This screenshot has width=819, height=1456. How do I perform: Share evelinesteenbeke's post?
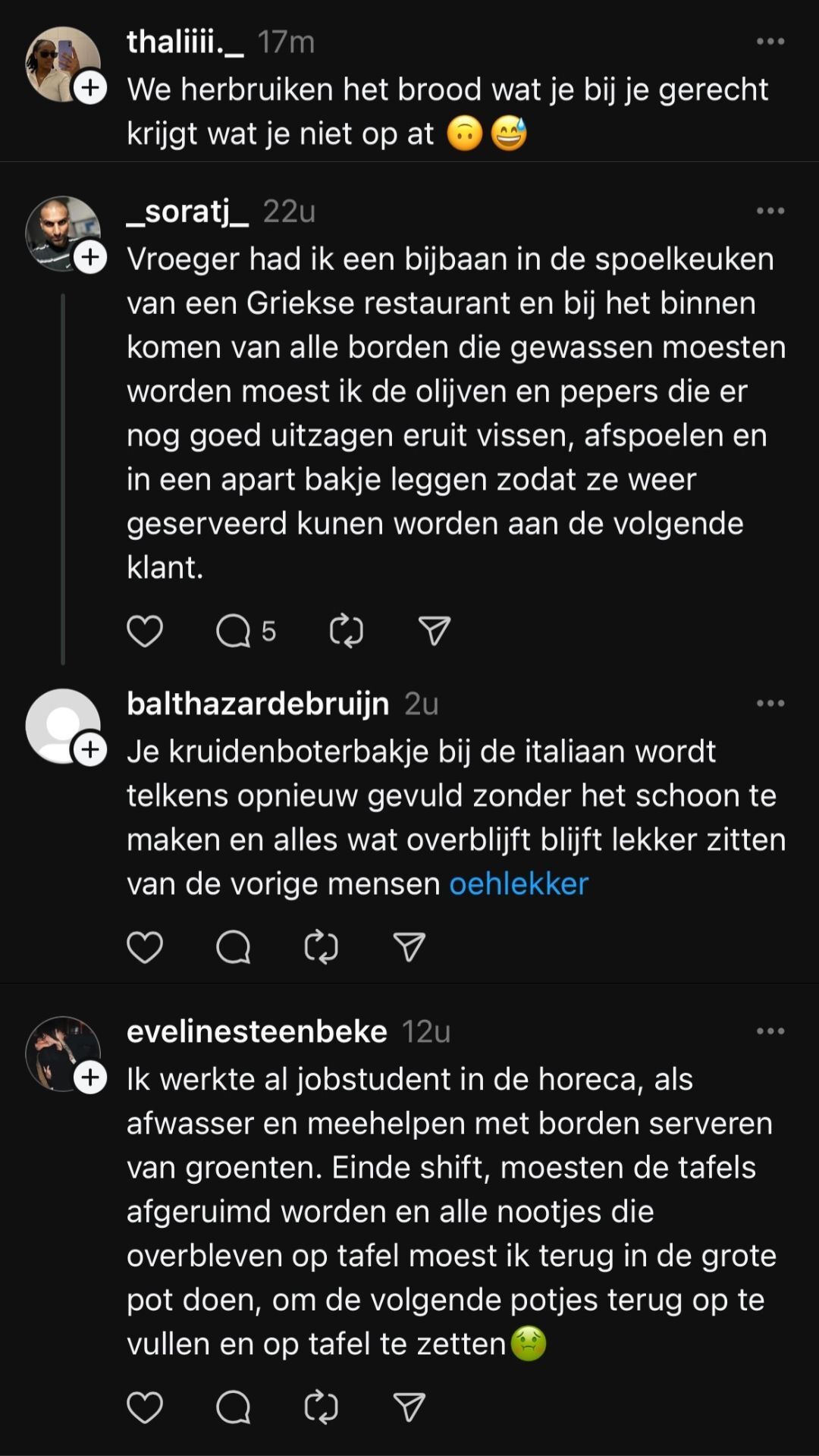pos(409,1407)
